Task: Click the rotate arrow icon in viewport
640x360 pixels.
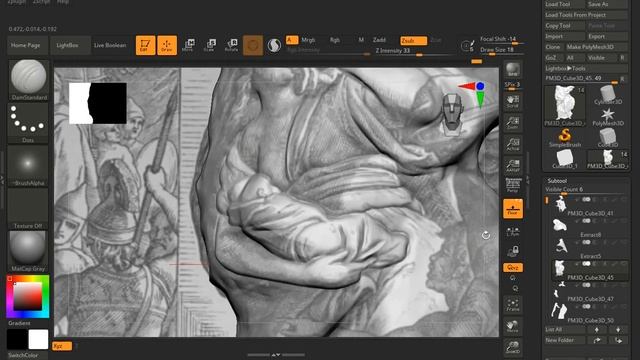Action: (486, 235)
